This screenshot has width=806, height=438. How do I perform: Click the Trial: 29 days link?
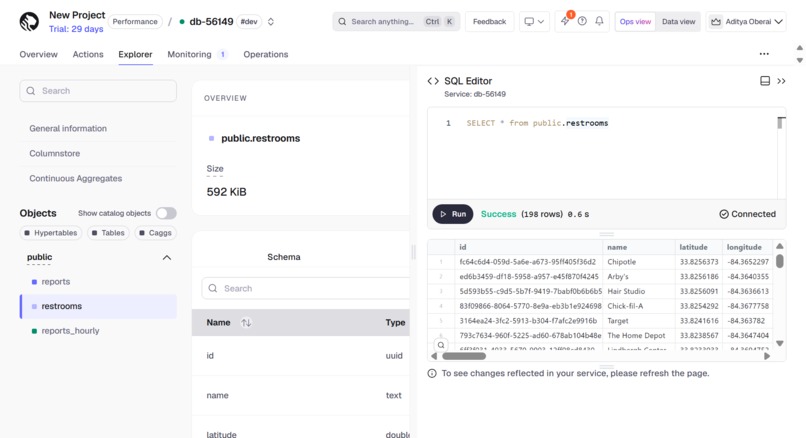(x=76, y=29)
